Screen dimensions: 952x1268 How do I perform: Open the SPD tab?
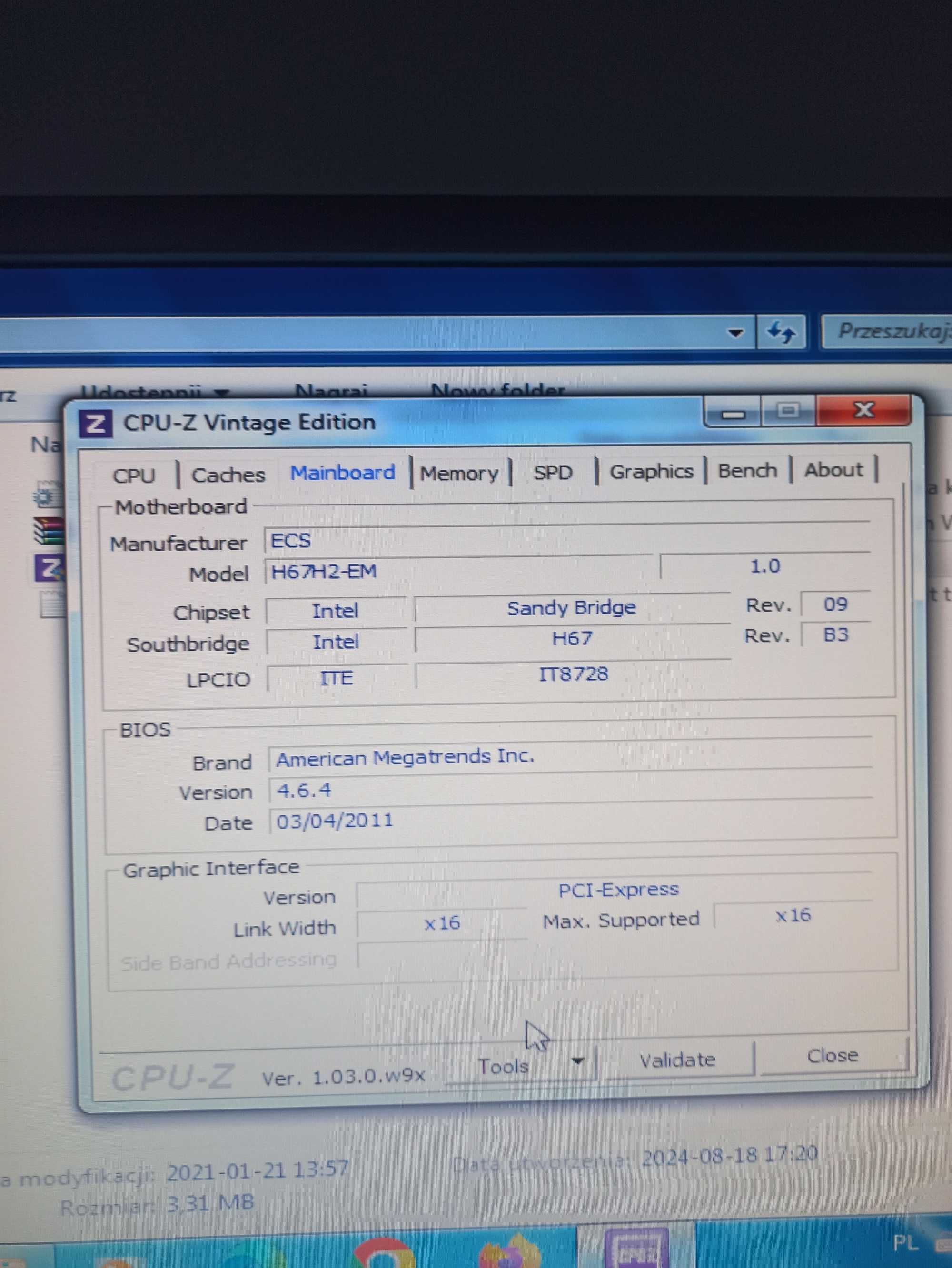pyautogui.click(x=553, y=472)
